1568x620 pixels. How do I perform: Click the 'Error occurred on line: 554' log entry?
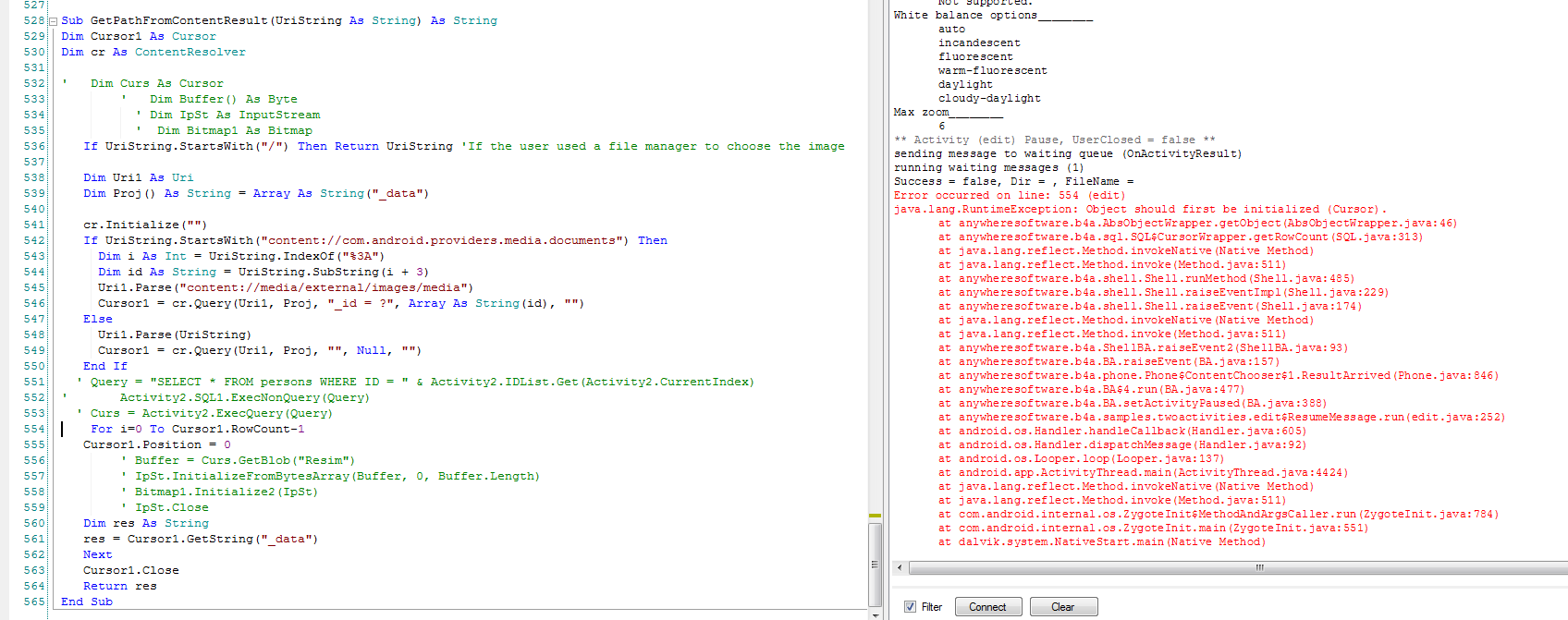click(1009, 196)
